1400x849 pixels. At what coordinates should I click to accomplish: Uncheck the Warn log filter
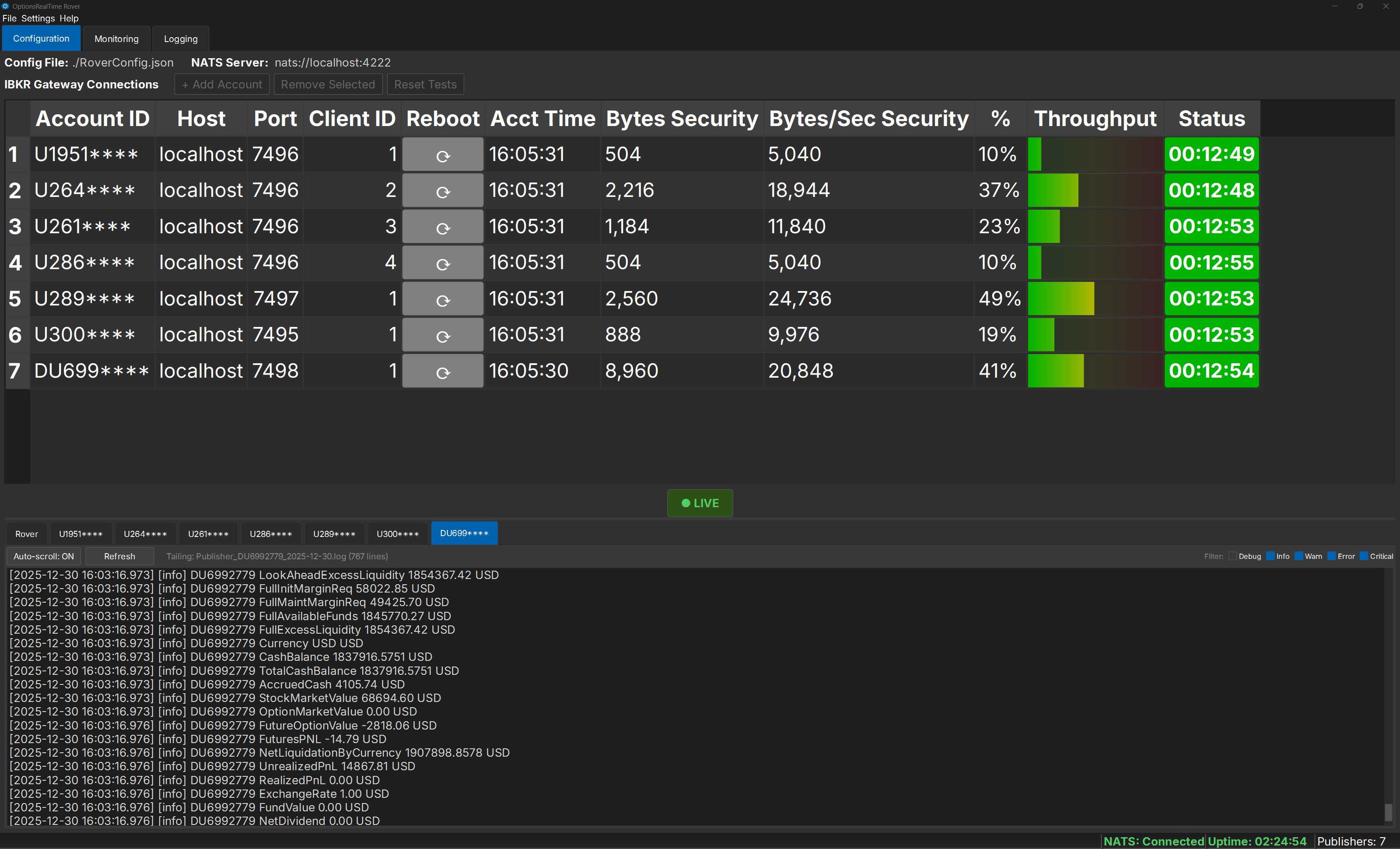(1298, 556)
